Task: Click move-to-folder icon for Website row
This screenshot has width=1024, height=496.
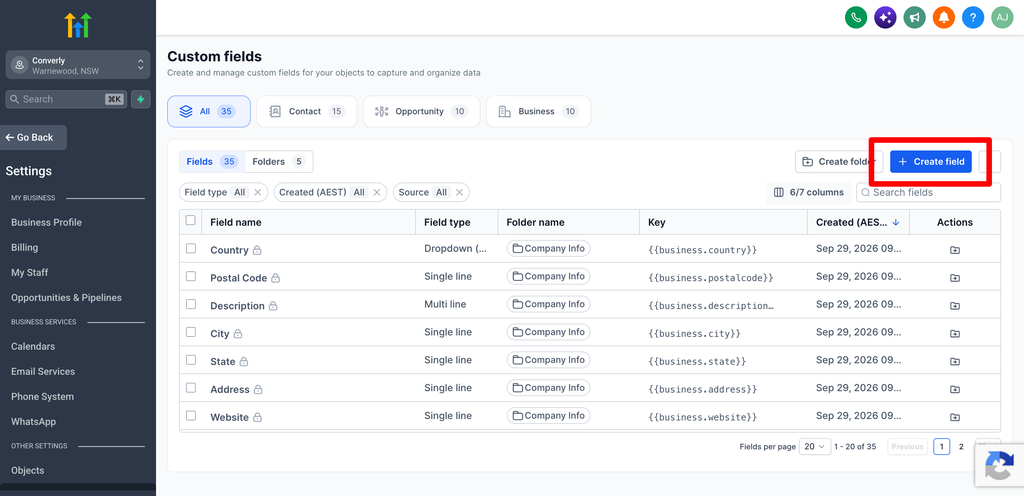Action: pos(955,417)
